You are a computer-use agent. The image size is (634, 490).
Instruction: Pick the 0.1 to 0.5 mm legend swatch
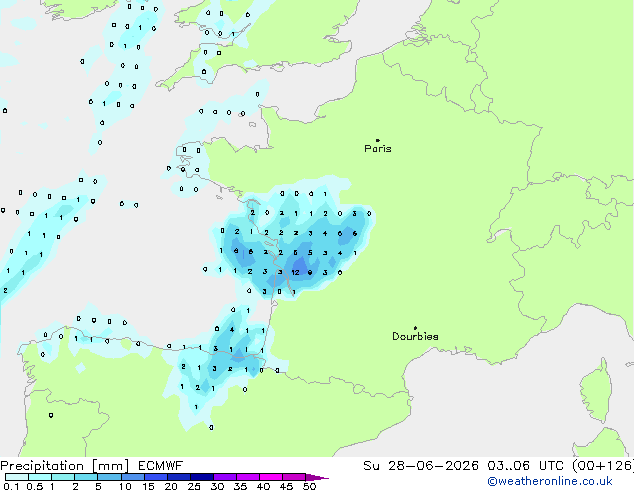click(17, 477)
